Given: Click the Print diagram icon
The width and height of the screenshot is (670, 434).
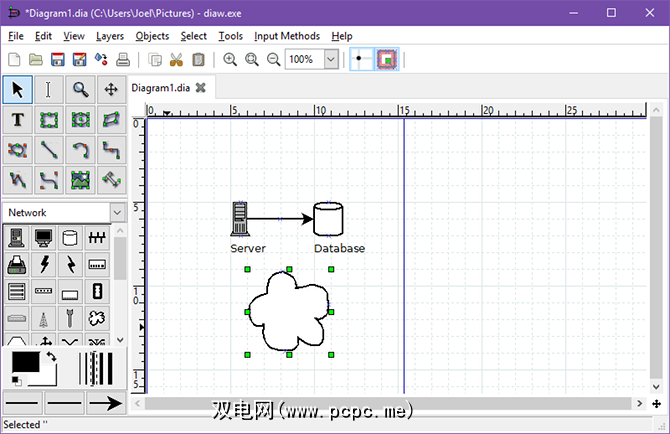Looking at the screenshot, I should [x=122, y=60].
